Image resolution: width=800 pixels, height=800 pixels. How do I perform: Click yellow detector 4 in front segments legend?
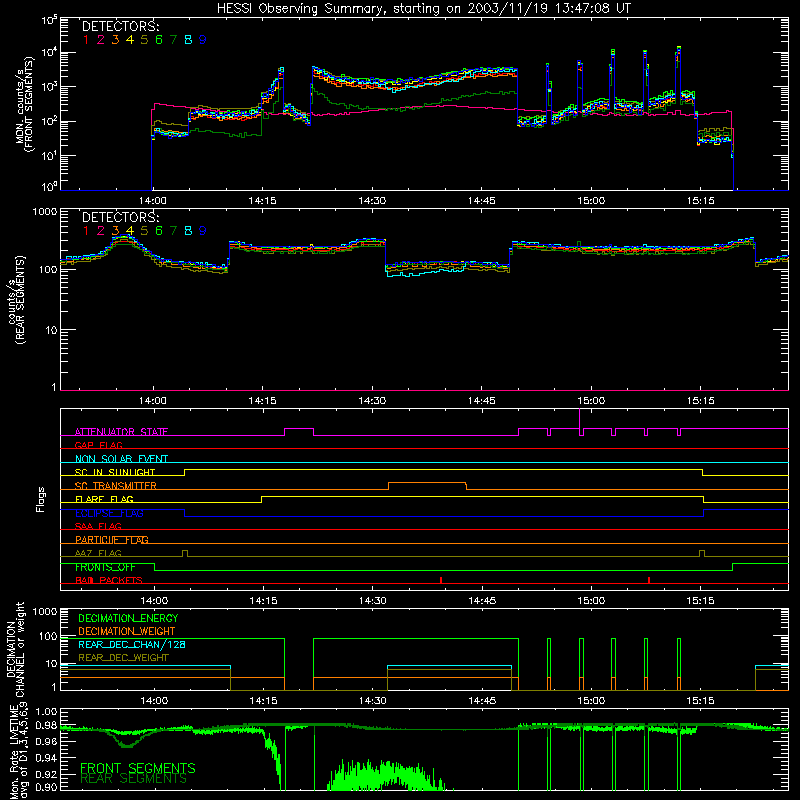pyautogui.click(x=130, y=40)
